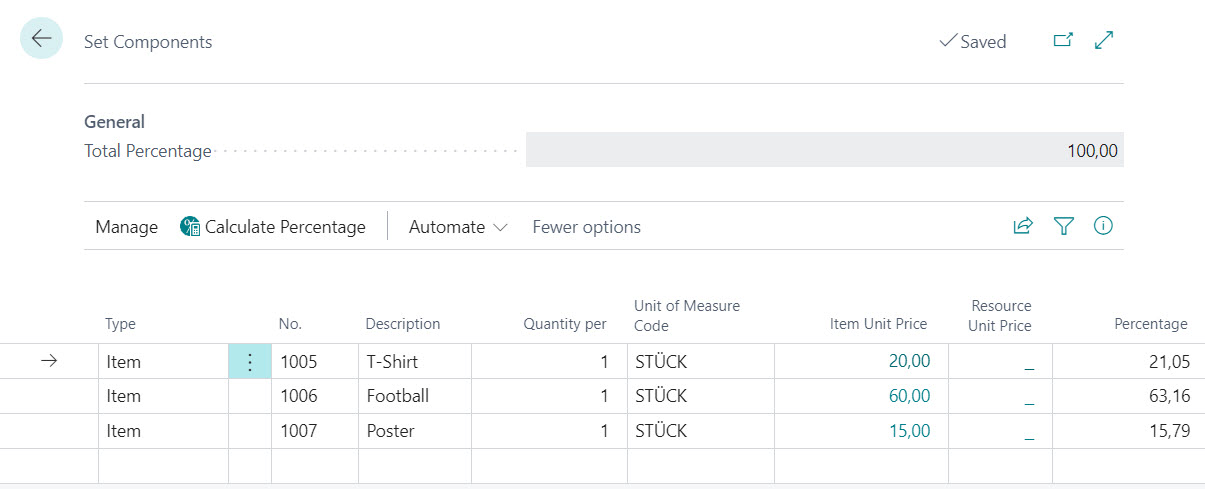Click the Calculate Percentage calculator icon
Screen dimensions: 1205x489
coord(190,227)
